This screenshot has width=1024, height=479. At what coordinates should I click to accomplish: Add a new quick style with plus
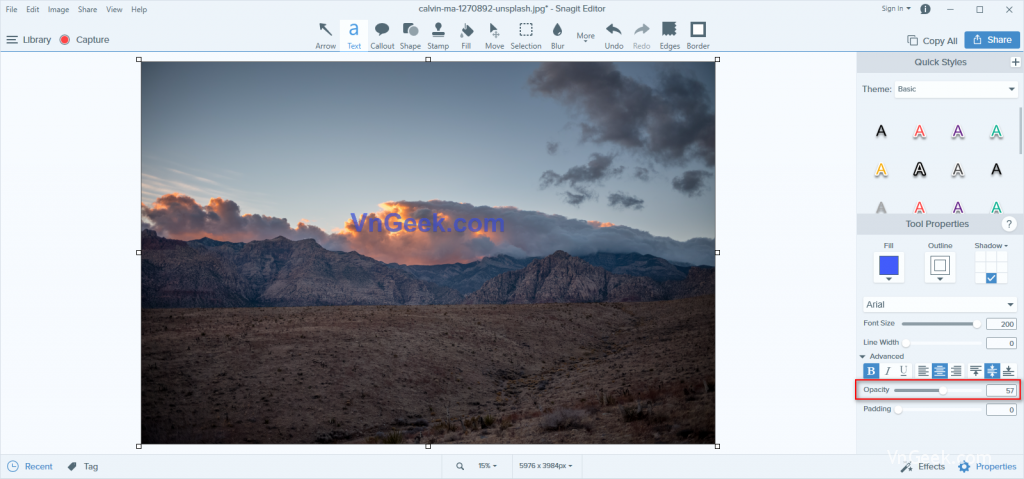pyautogui.click(x=1015, y=62)
